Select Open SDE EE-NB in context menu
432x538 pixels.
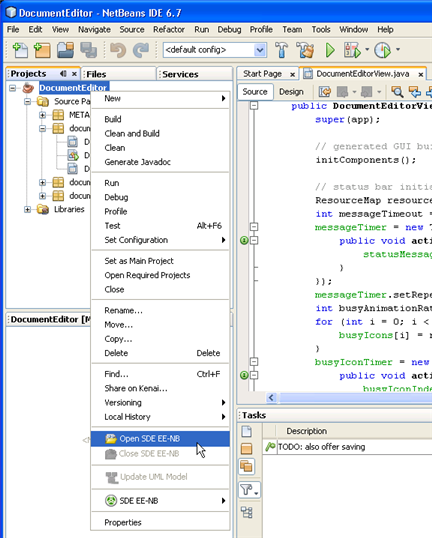point(160,439)
